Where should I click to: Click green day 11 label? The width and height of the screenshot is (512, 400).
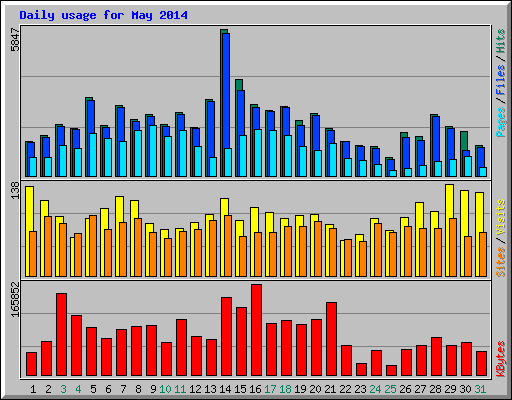[180, 389]
